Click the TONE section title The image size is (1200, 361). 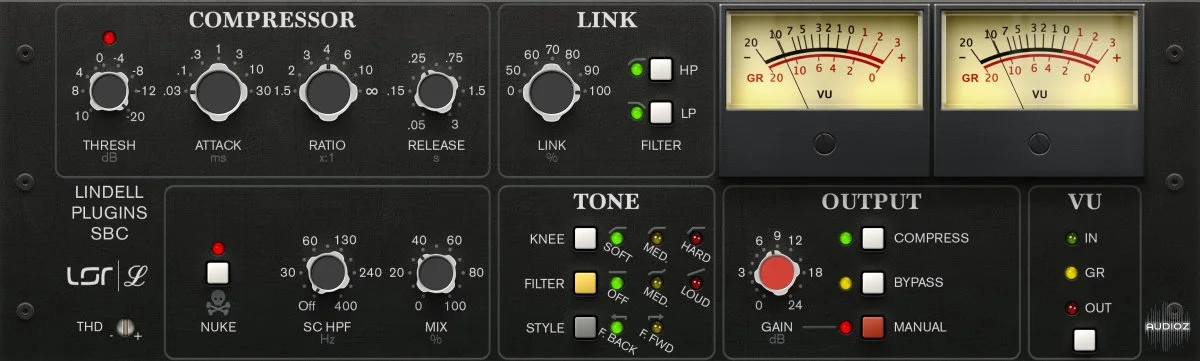pyautogui.click(x=606, y=201)
